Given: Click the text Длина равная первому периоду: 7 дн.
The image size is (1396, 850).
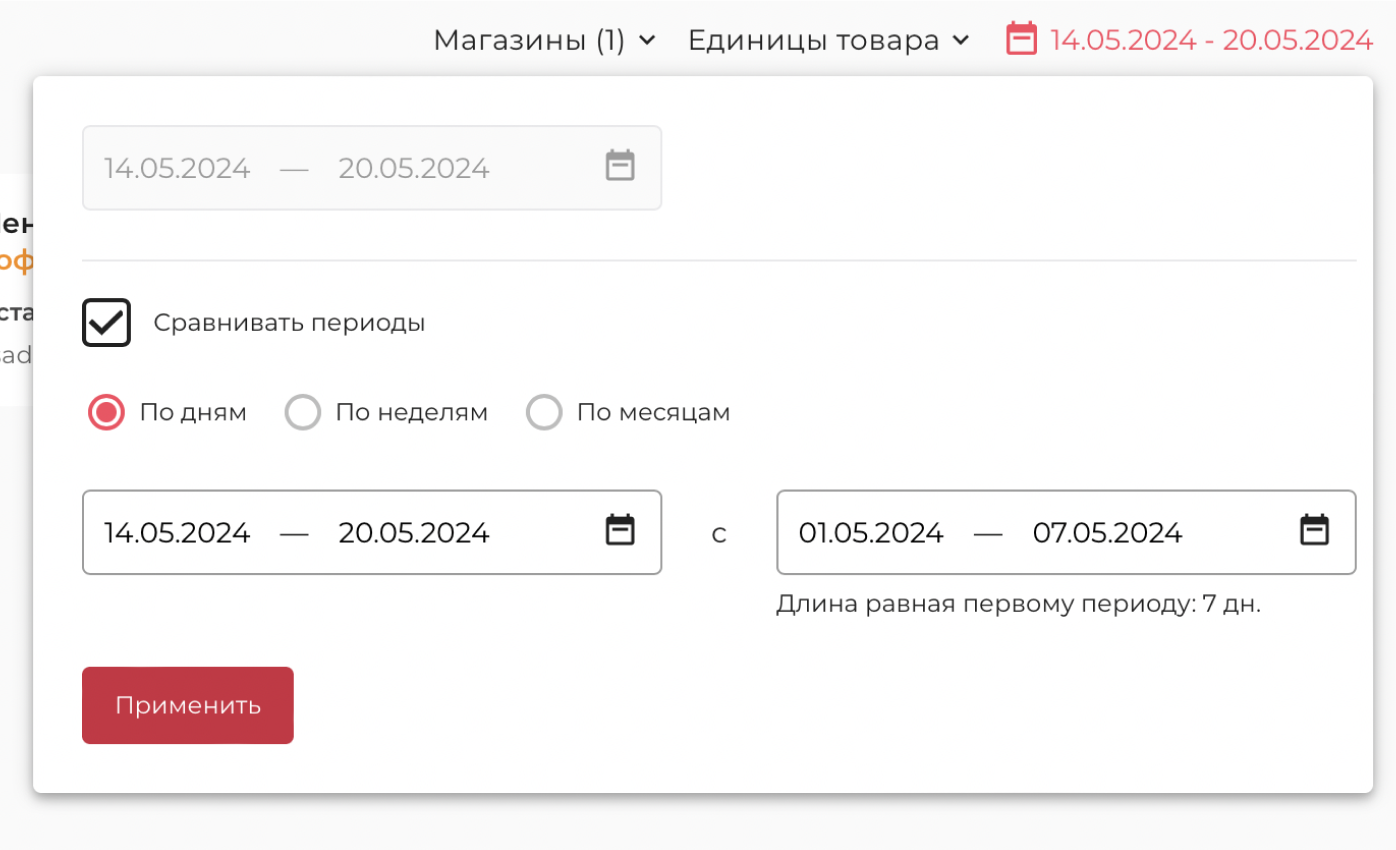Looking at the screenshot, I should click(x=1018, y=604).
